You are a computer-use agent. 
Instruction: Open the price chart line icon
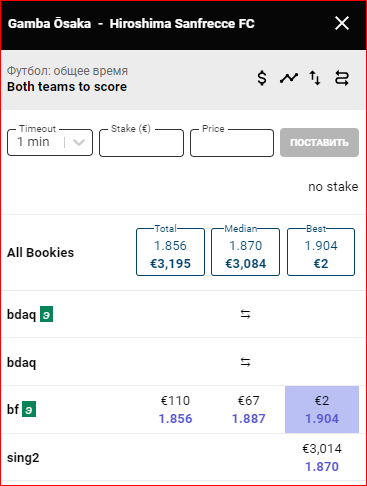tap(289, 78)
